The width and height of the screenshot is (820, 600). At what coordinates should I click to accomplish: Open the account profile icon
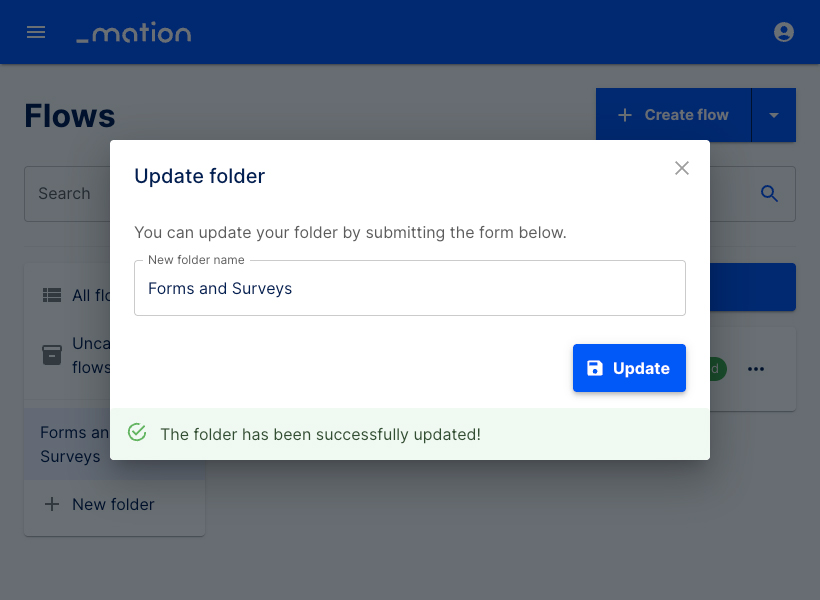coord(784,31)
